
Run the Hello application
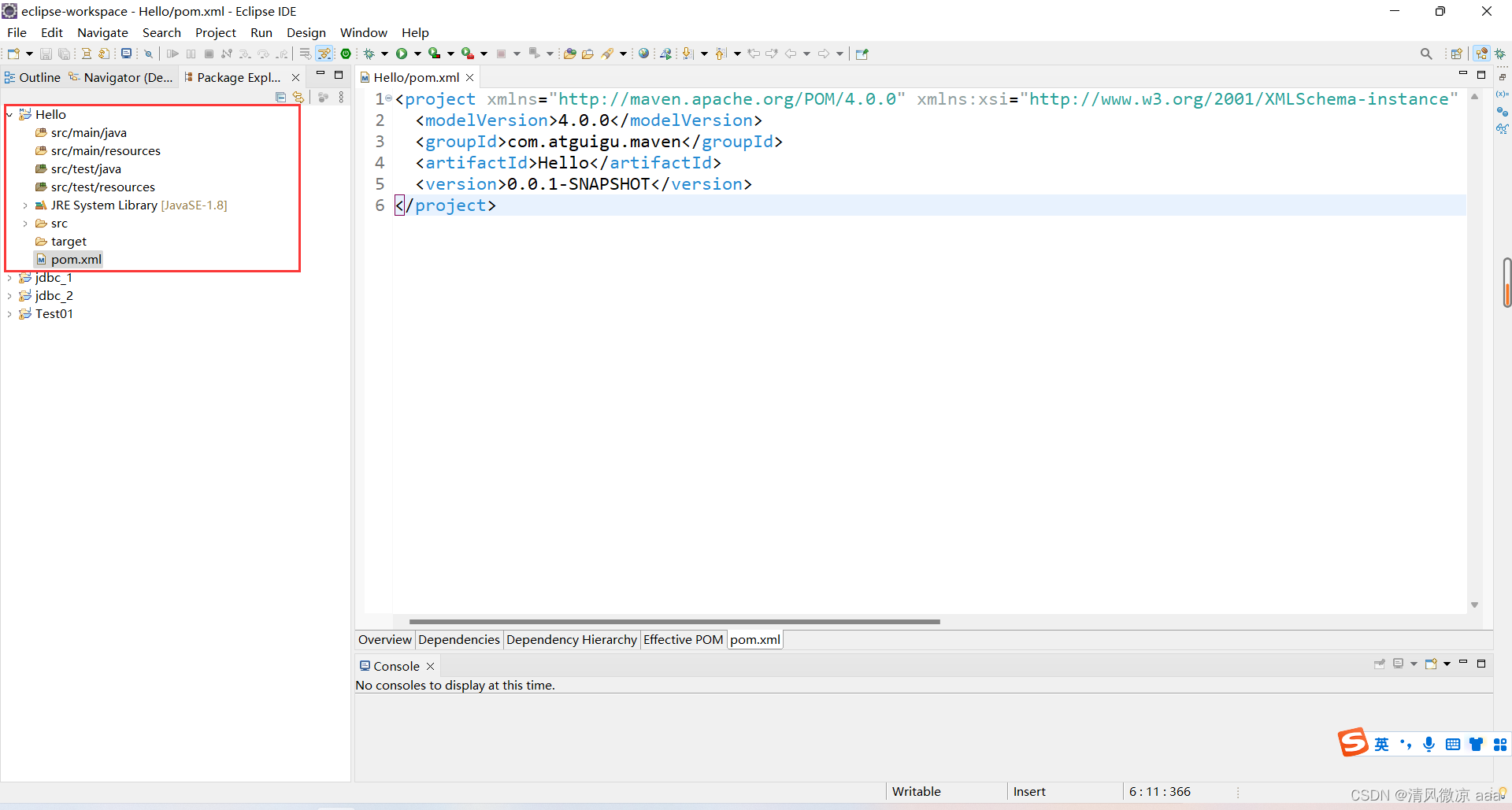pyautogui.click(x=402, y=54)
